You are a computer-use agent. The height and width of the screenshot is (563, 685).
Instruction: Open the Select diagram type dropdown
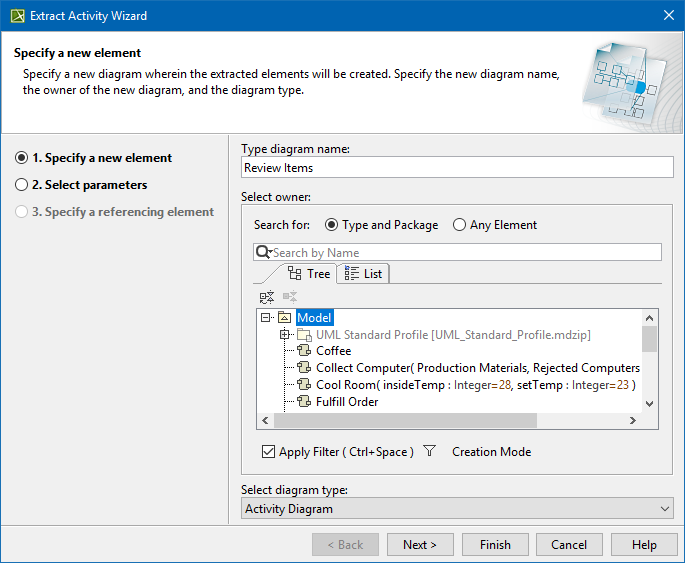point(457,509)
